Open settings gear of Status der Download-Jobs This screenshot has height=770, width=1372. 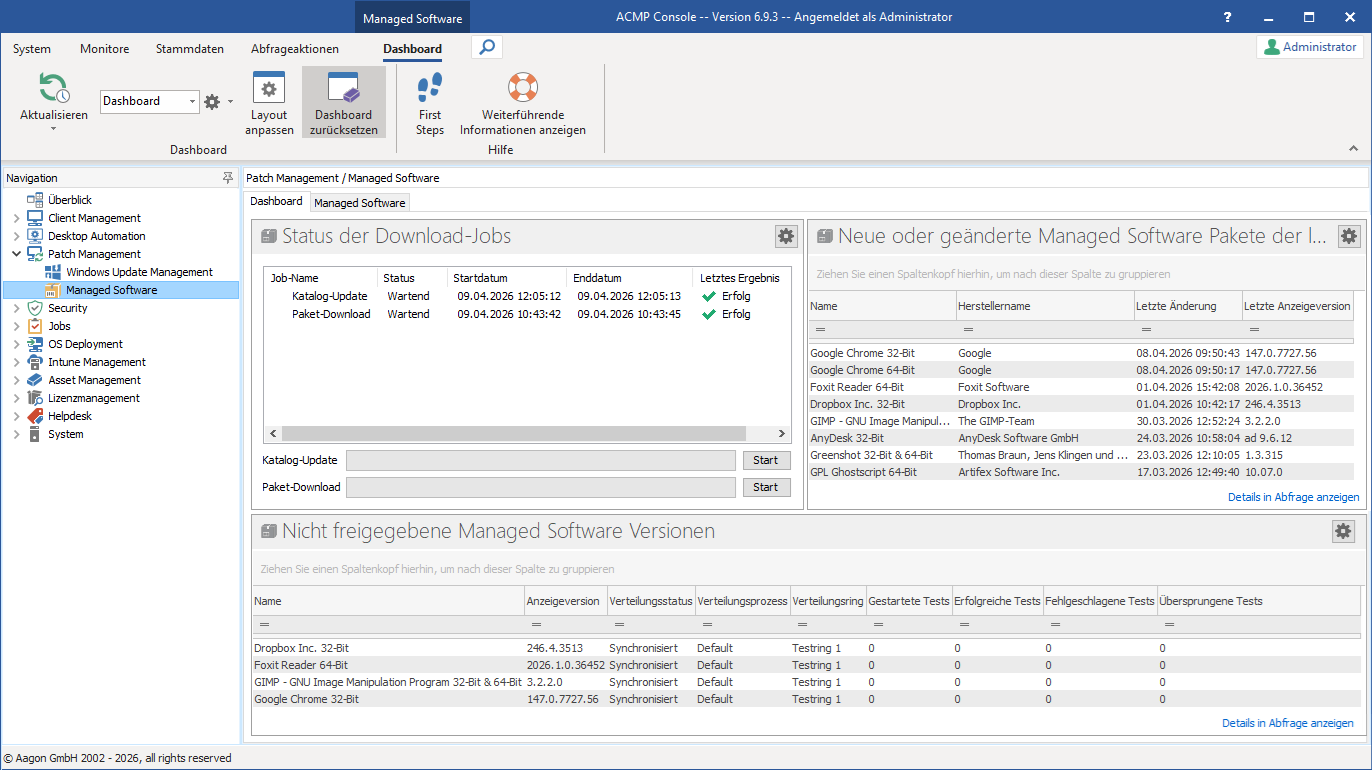[786, 236]
